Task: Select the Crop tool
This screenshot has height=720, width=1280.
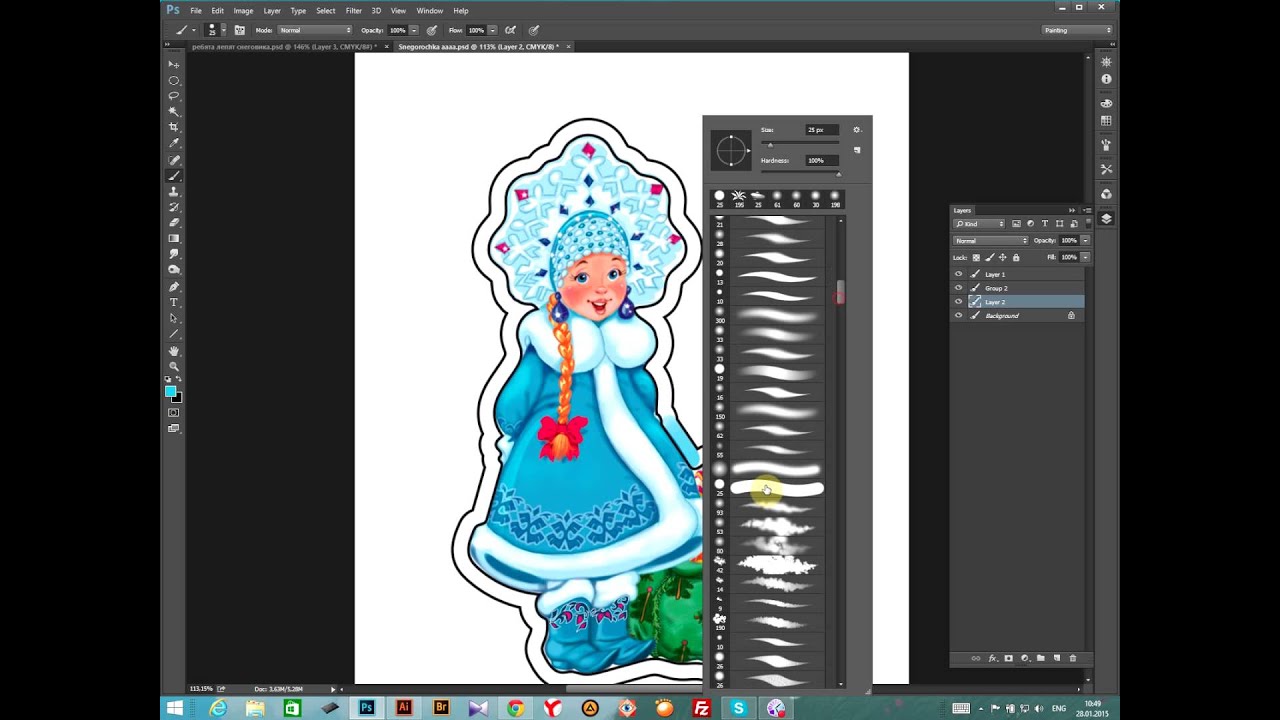Action: pyautogui.click(x=174, y=127)
